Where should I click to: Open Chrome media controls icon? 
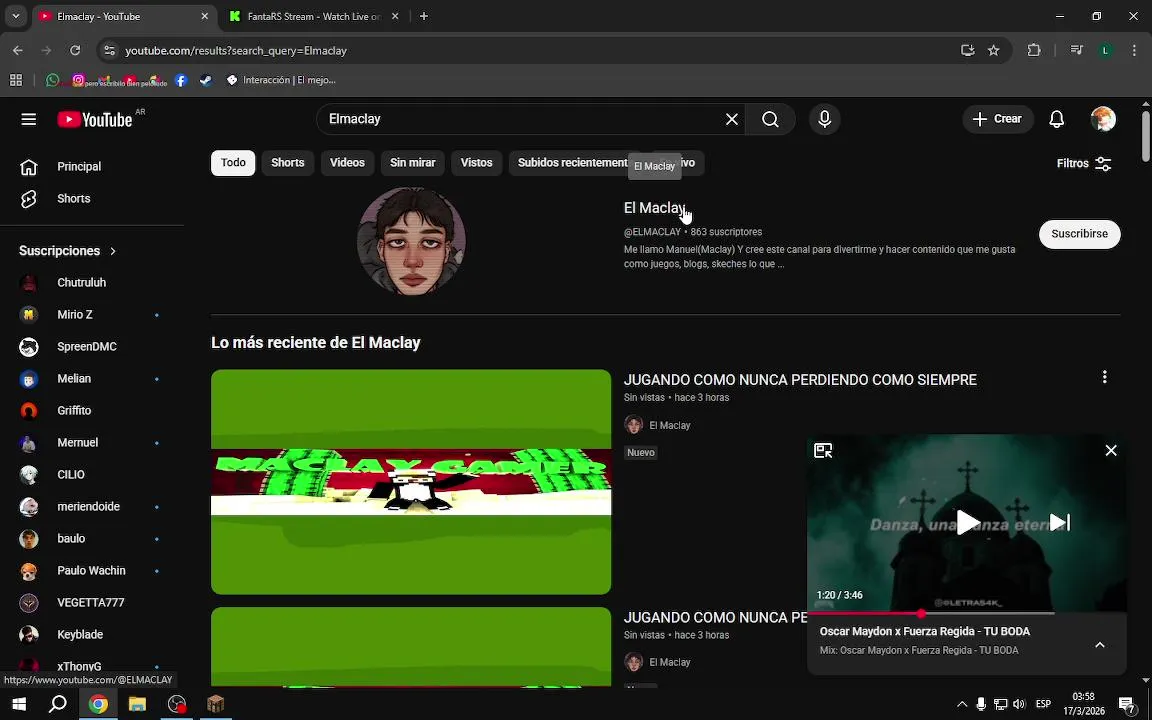pyautogui.click(x=1076, y=50)
